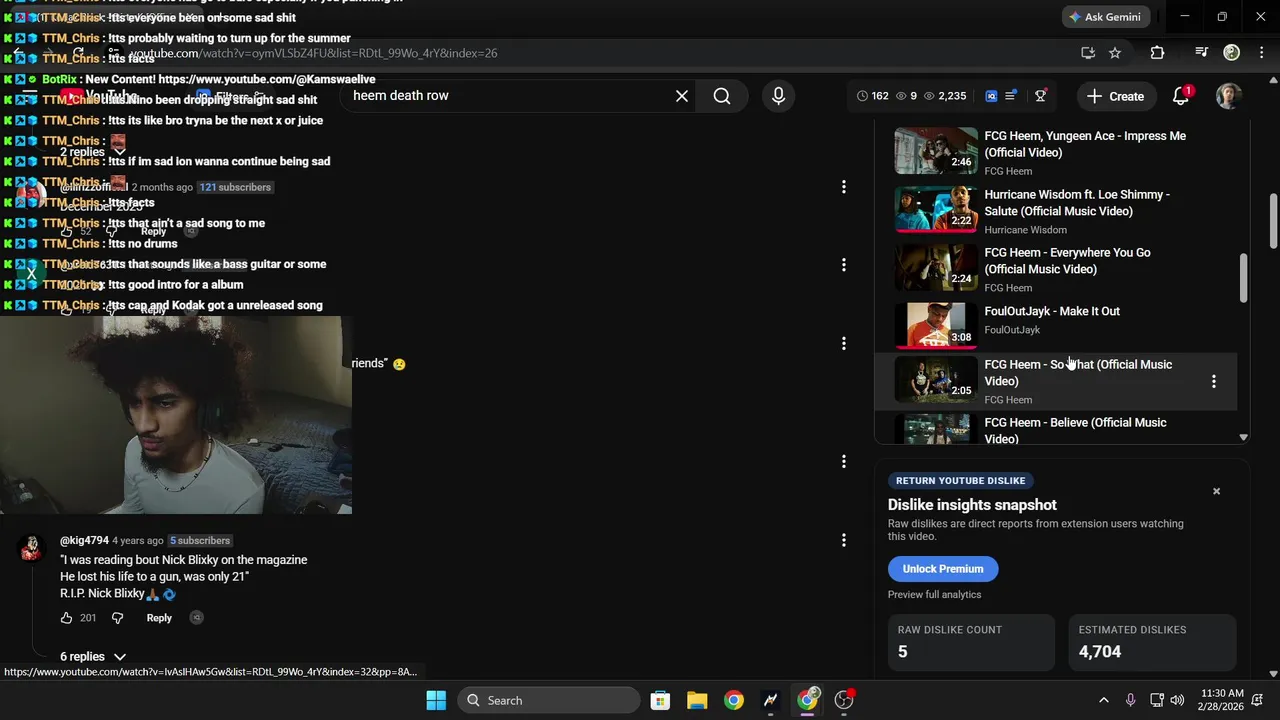Show hidden system tray icons
This screenshot has width=1280, height=720.
pos(1103,700)
